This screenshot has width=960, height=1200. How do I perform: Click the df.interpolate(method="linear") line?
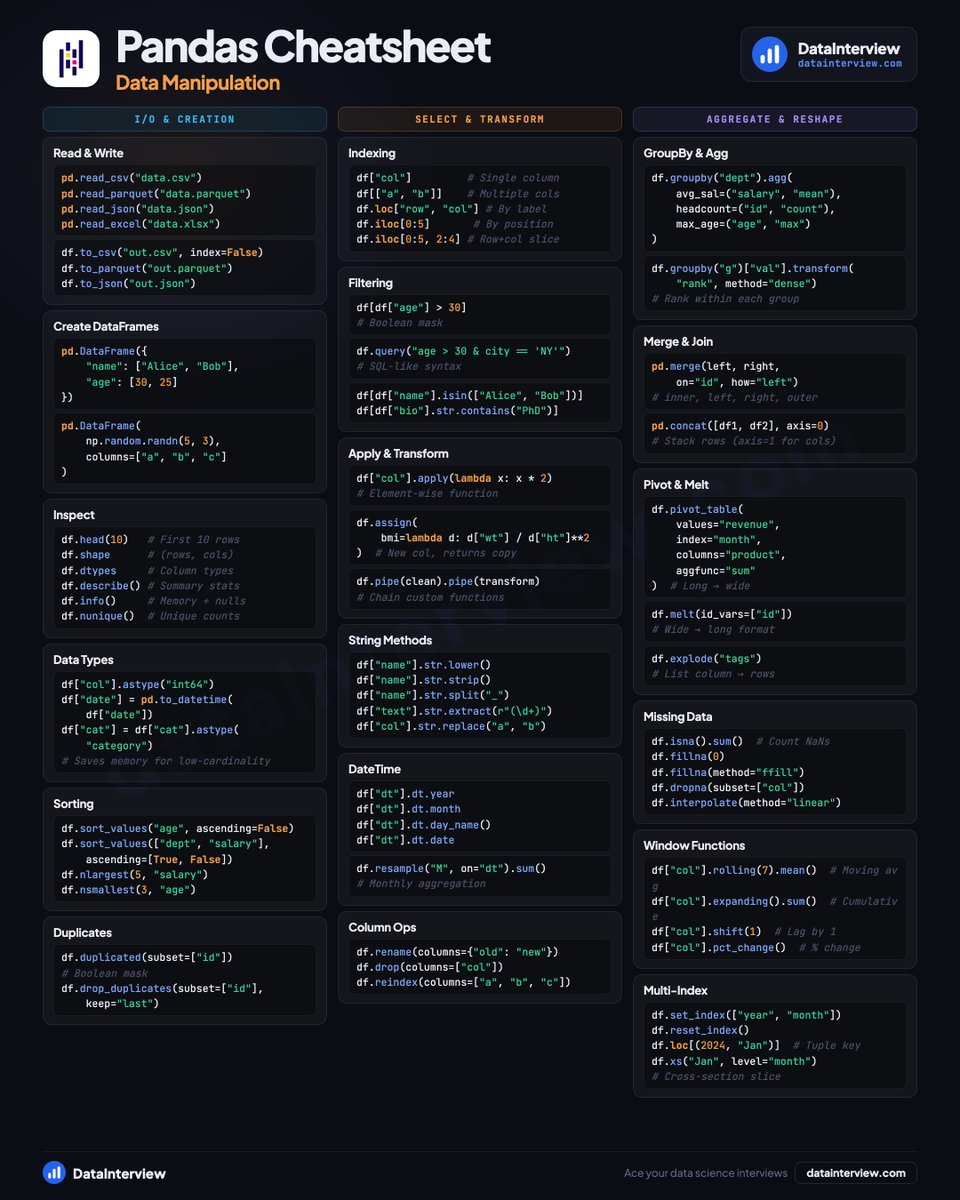tap(746, 802)
